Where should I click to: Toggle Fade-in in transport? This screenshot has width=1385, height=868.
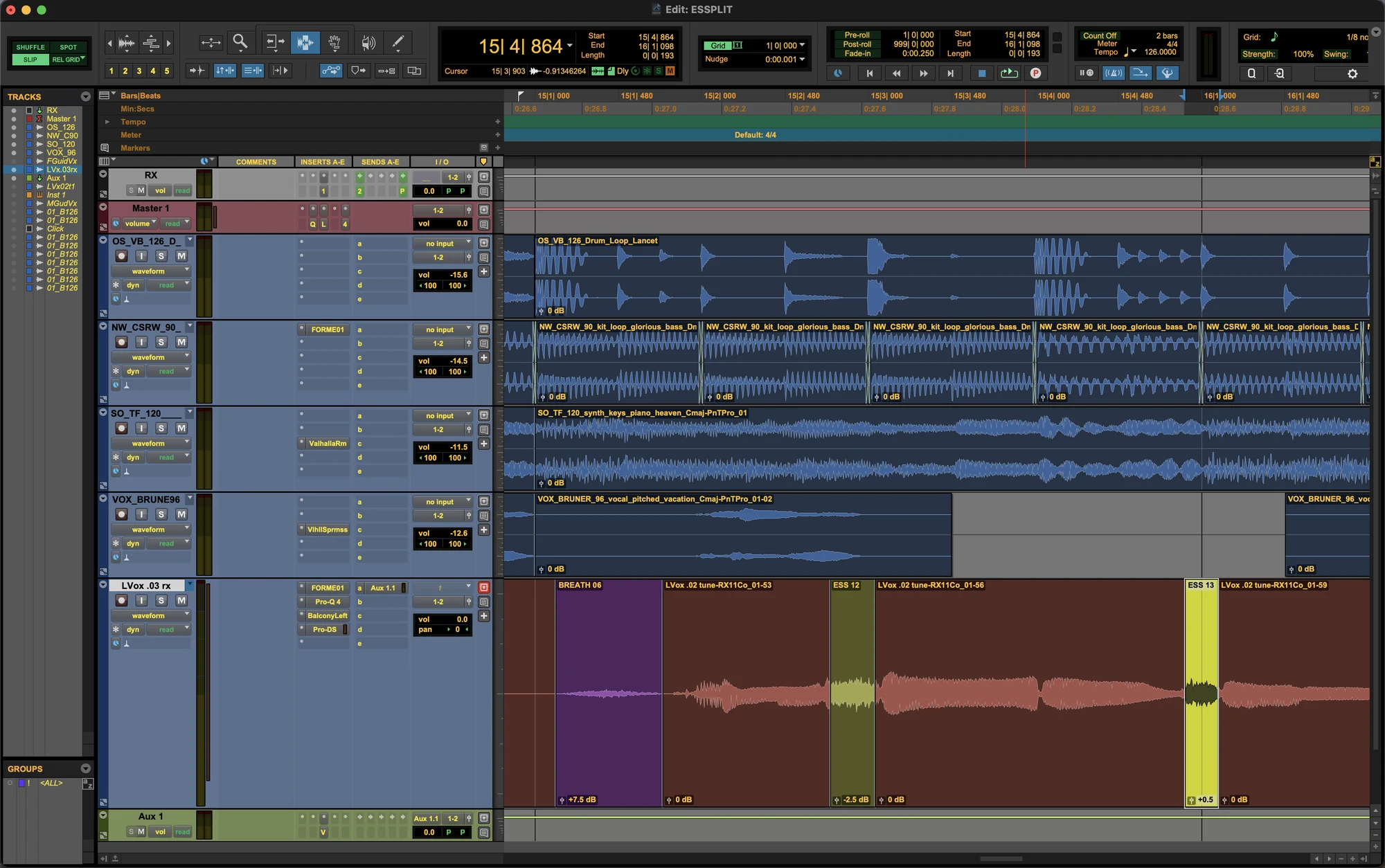(857, 53)
